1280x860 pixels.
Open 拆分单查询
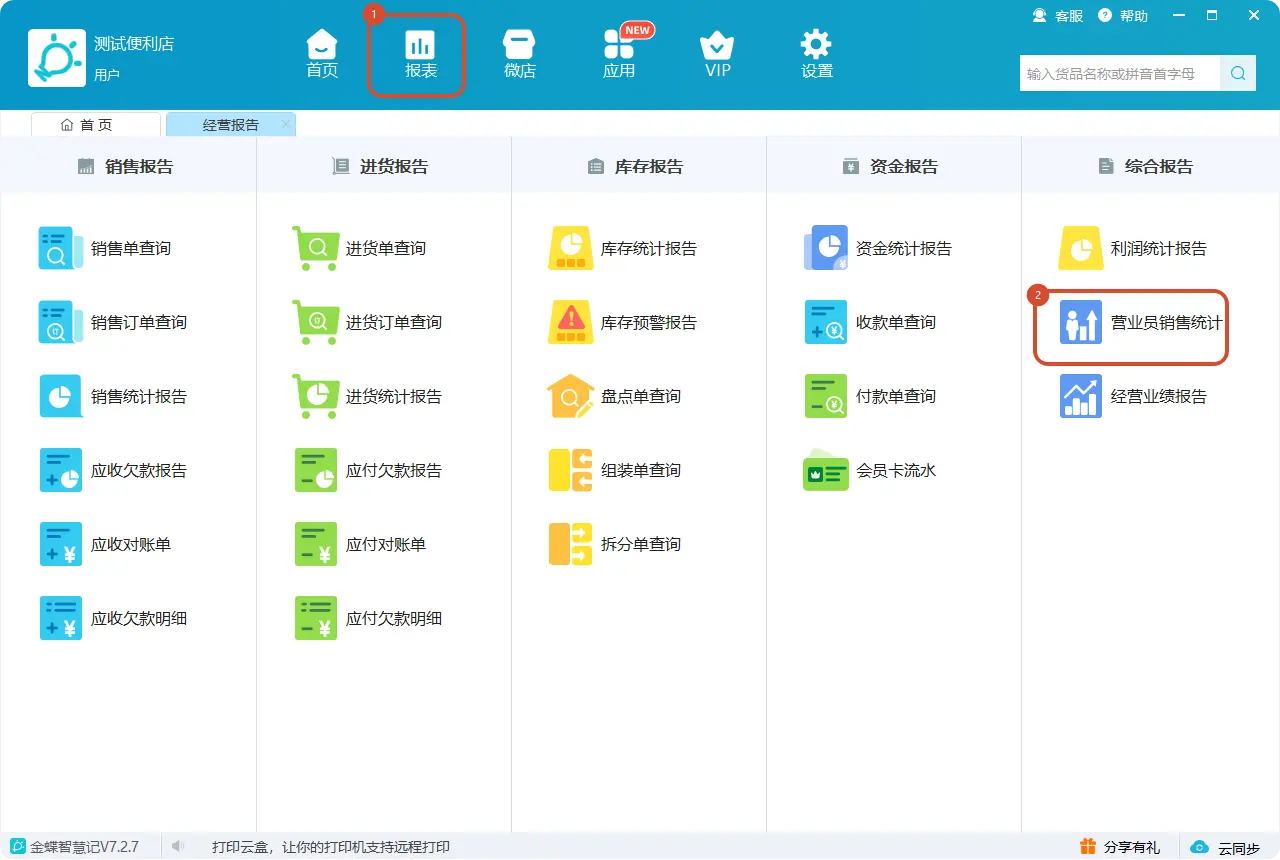coord(614,544)
